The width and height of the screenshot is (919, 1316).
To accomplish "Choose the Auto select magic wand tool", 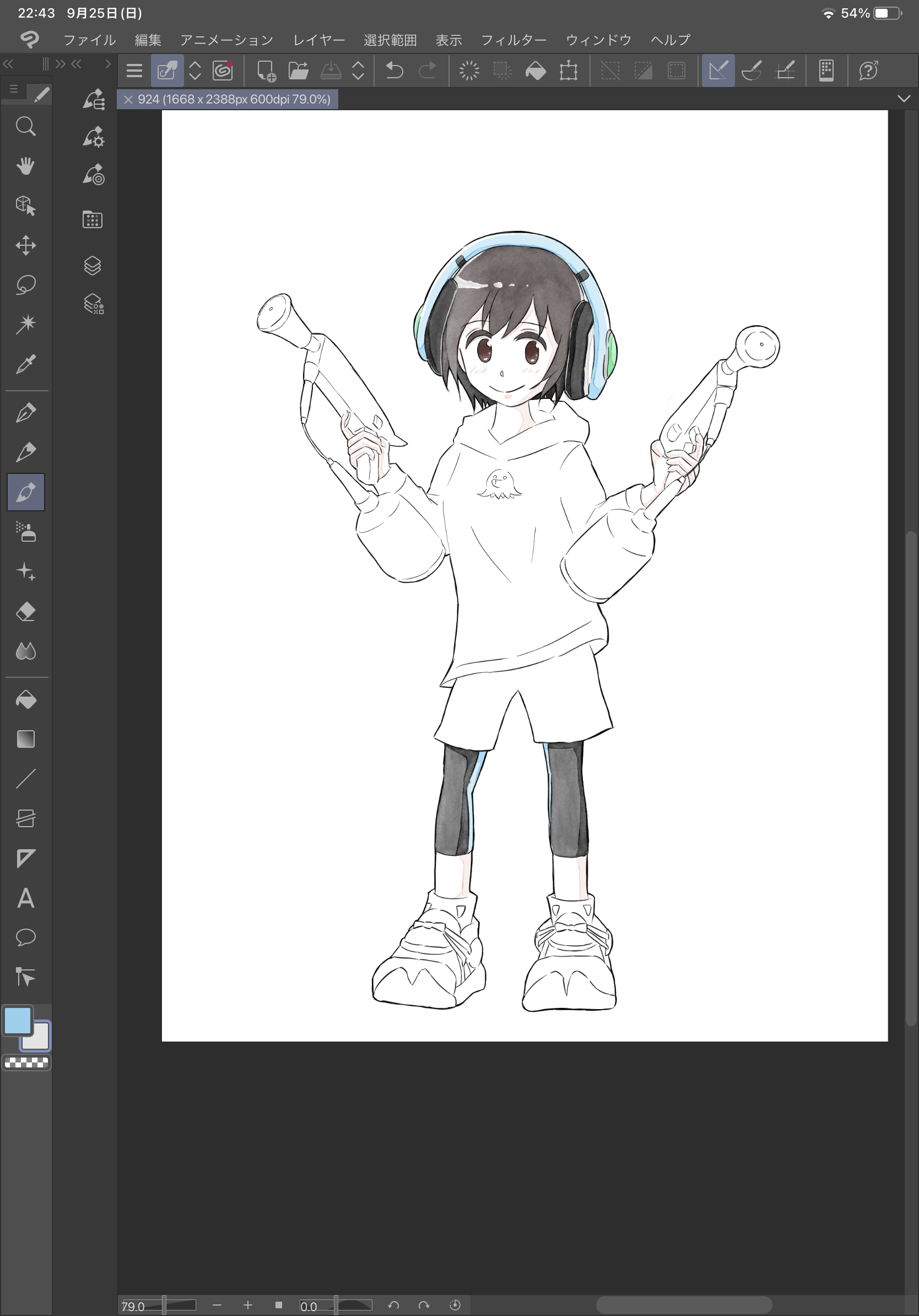I will [x=25, y=324].
